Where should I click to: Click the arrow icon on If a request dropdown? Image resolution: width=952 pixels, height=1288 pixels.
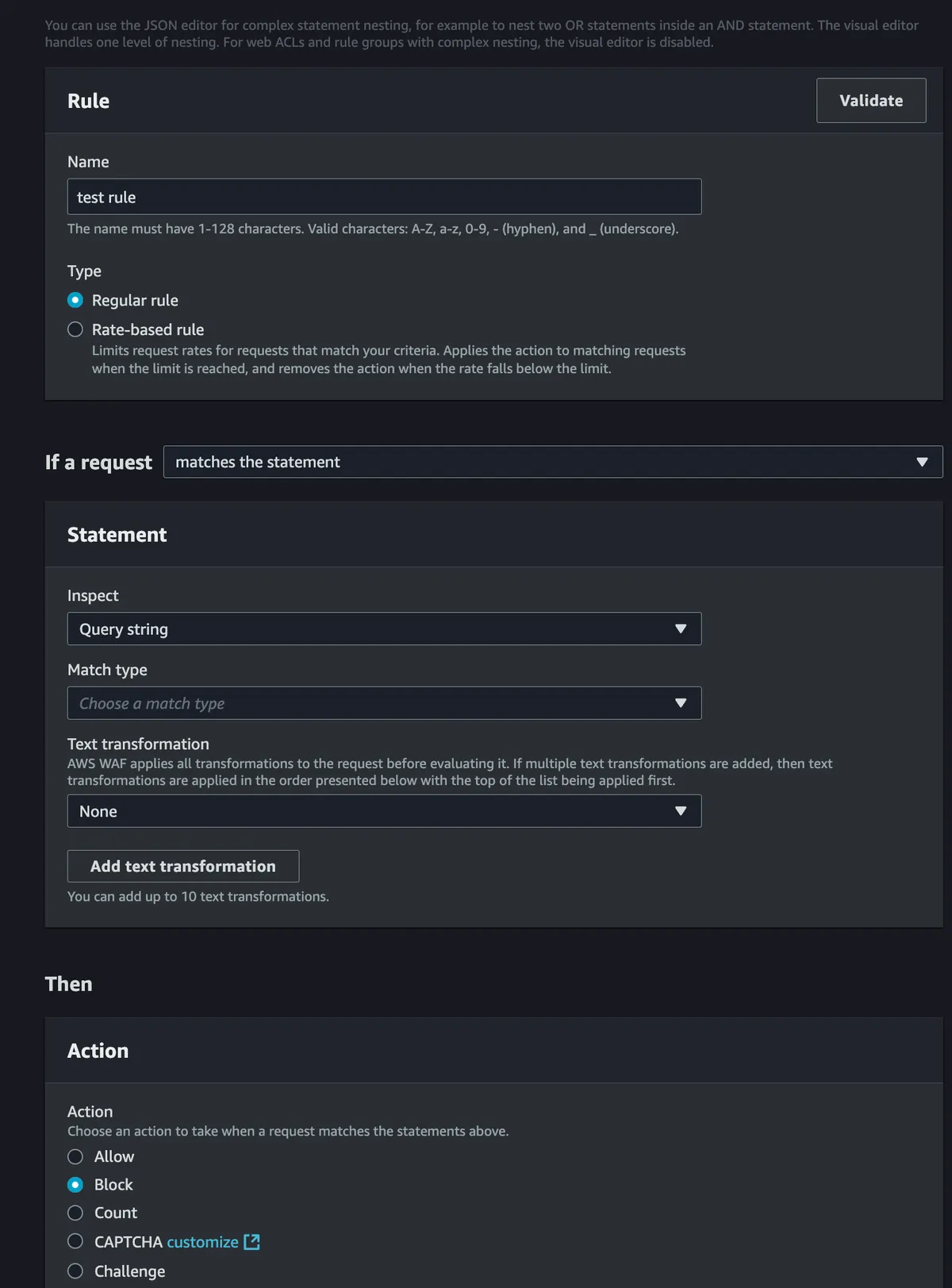click(922, 462)
